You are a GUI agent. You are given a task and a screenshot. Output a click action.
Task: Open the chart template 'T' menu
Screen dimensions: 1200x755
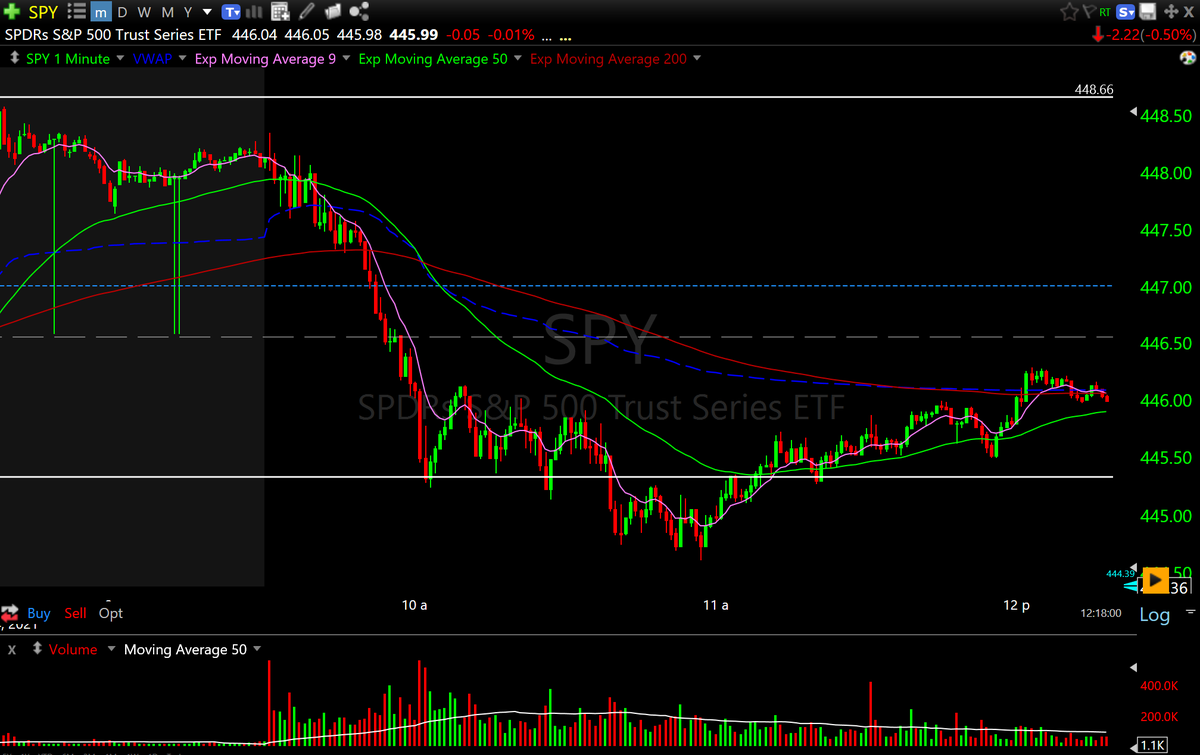[x=232, y=12]
